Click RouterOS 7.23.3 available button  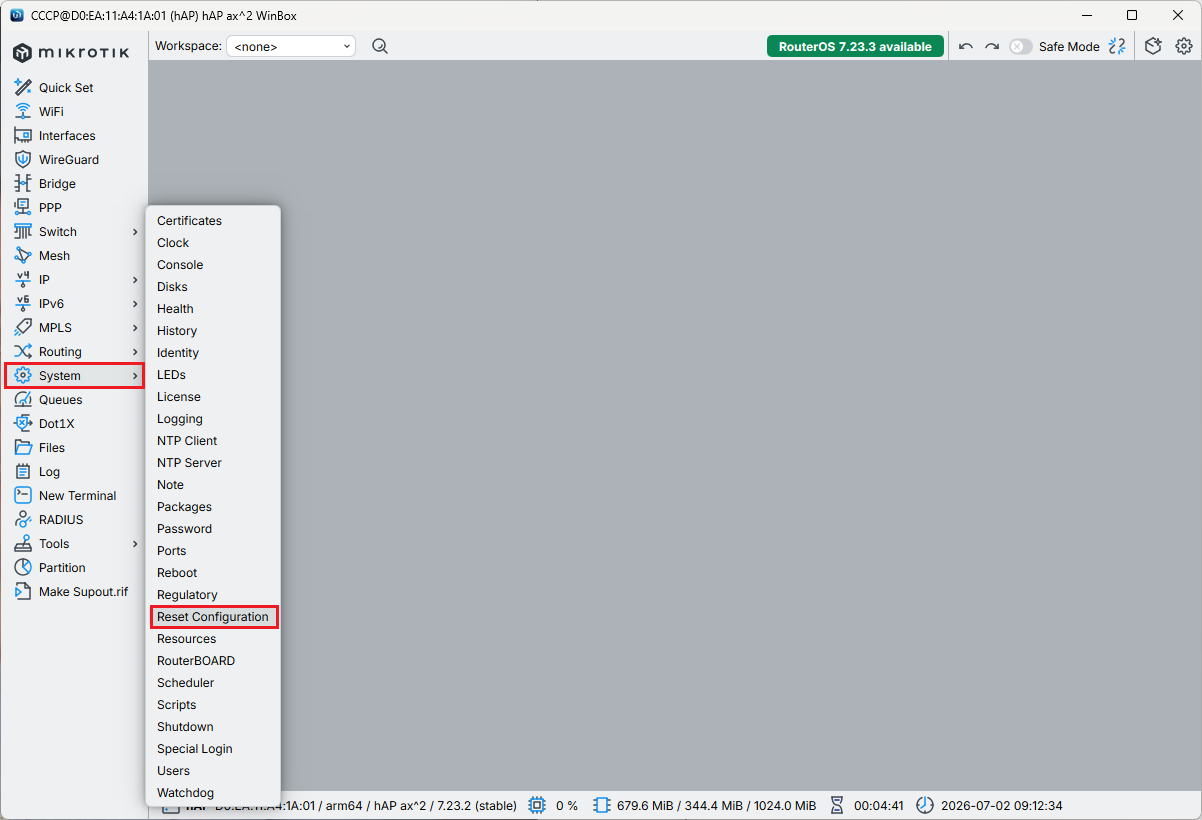tap(855, 46)
